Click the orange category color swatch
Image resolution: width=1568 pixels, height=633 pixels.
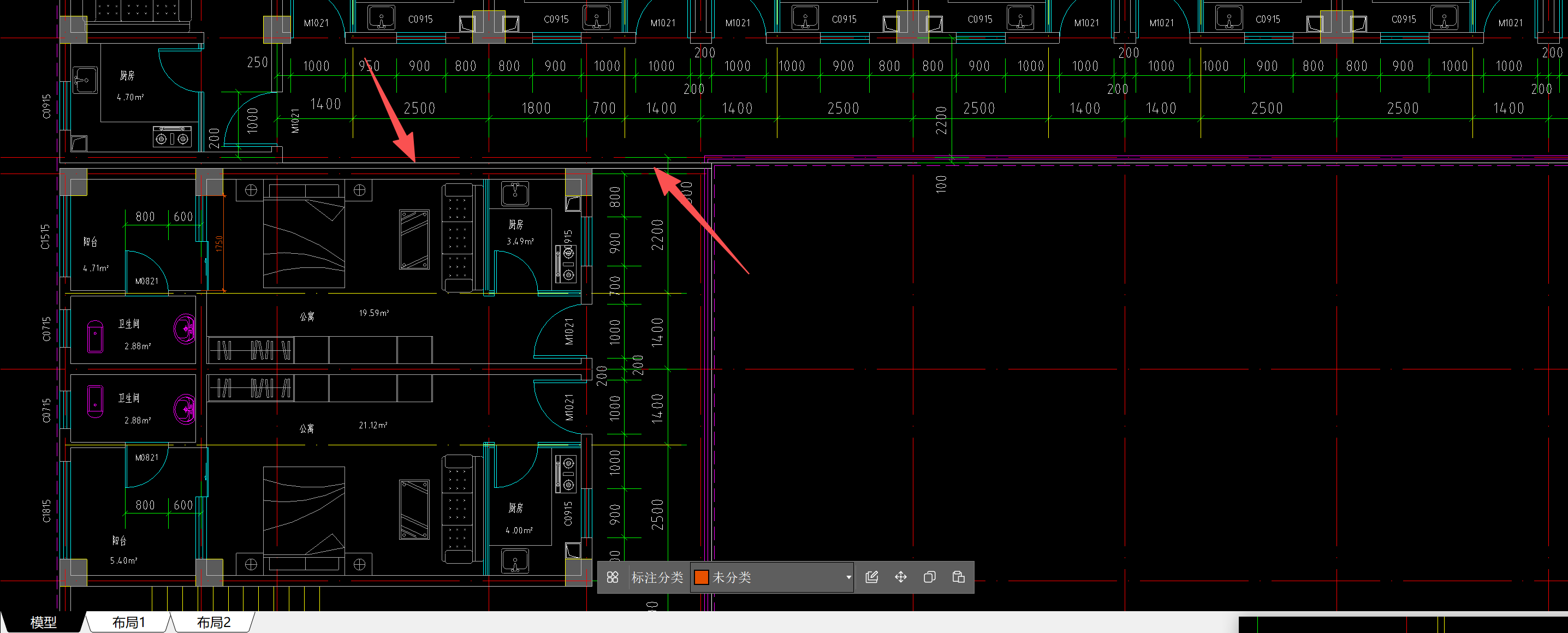click(701, 577)
